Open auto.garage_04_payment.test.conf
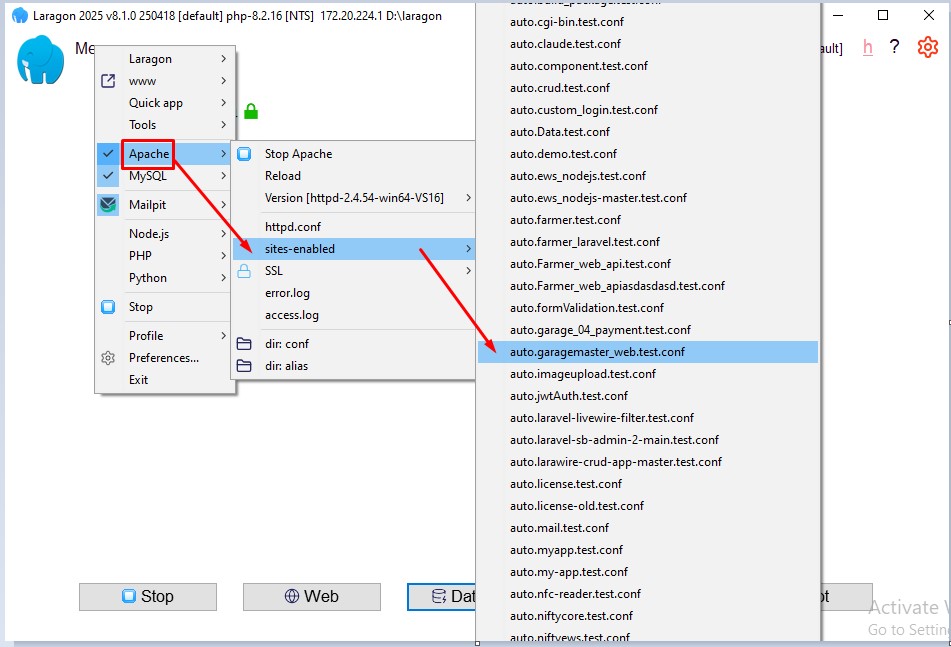Viewport: 951px width, 647px height. point(648,330)
